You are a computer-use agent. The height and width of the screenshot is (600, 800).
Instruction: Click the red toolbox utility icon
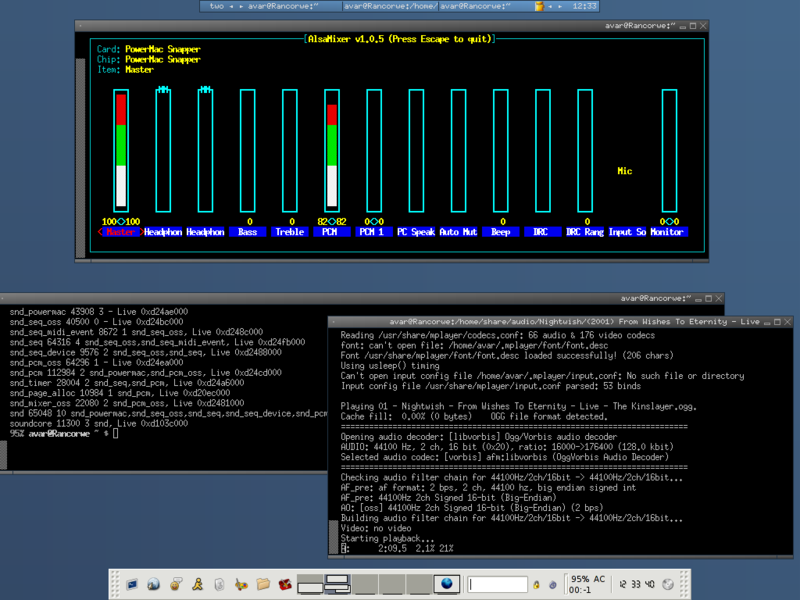click(284, 585)
